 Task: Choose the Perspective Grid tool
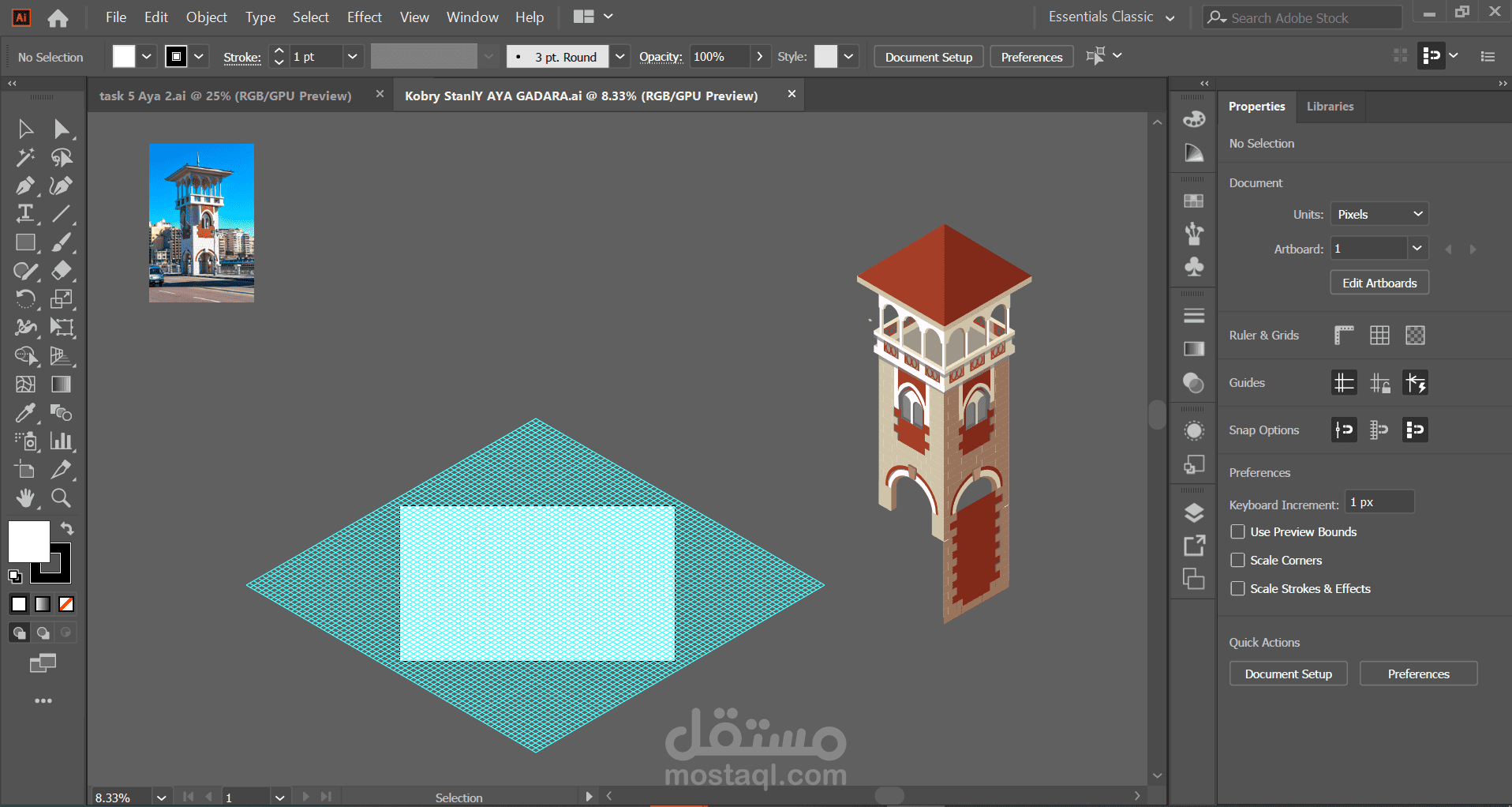(62, 356)
